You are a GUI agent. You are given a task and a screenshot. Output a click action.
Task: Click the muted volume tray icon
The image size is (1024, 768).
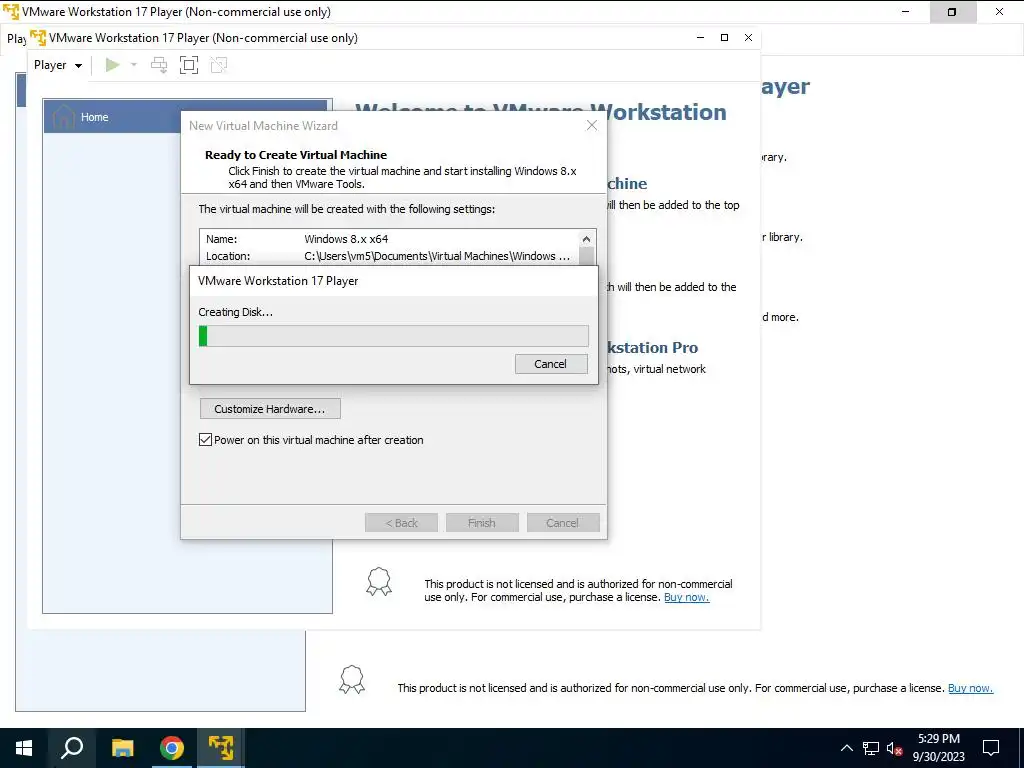[x=894, y=748]
